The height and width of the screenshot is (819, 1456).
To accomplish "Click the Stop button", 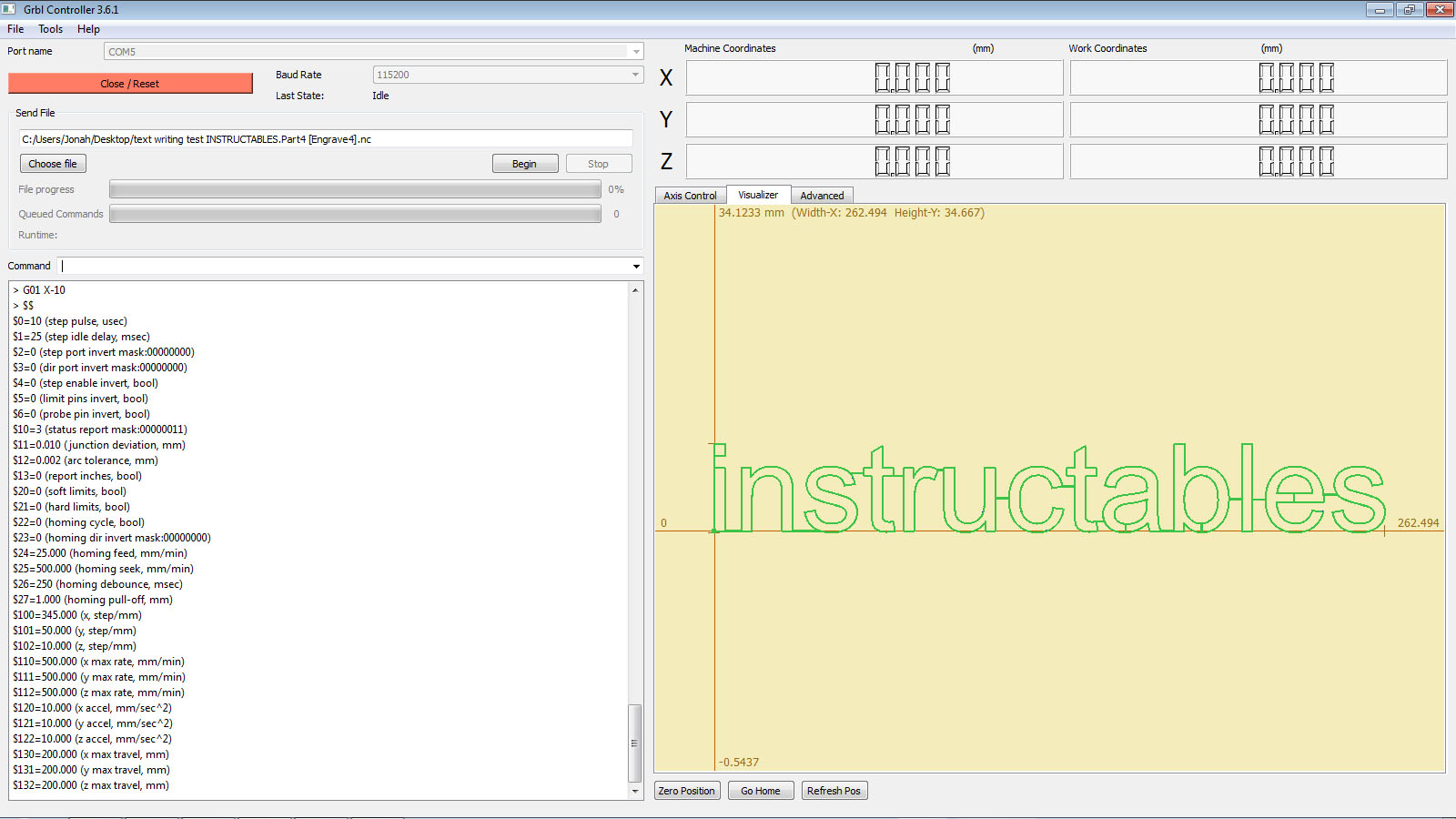I will point(598,164).
